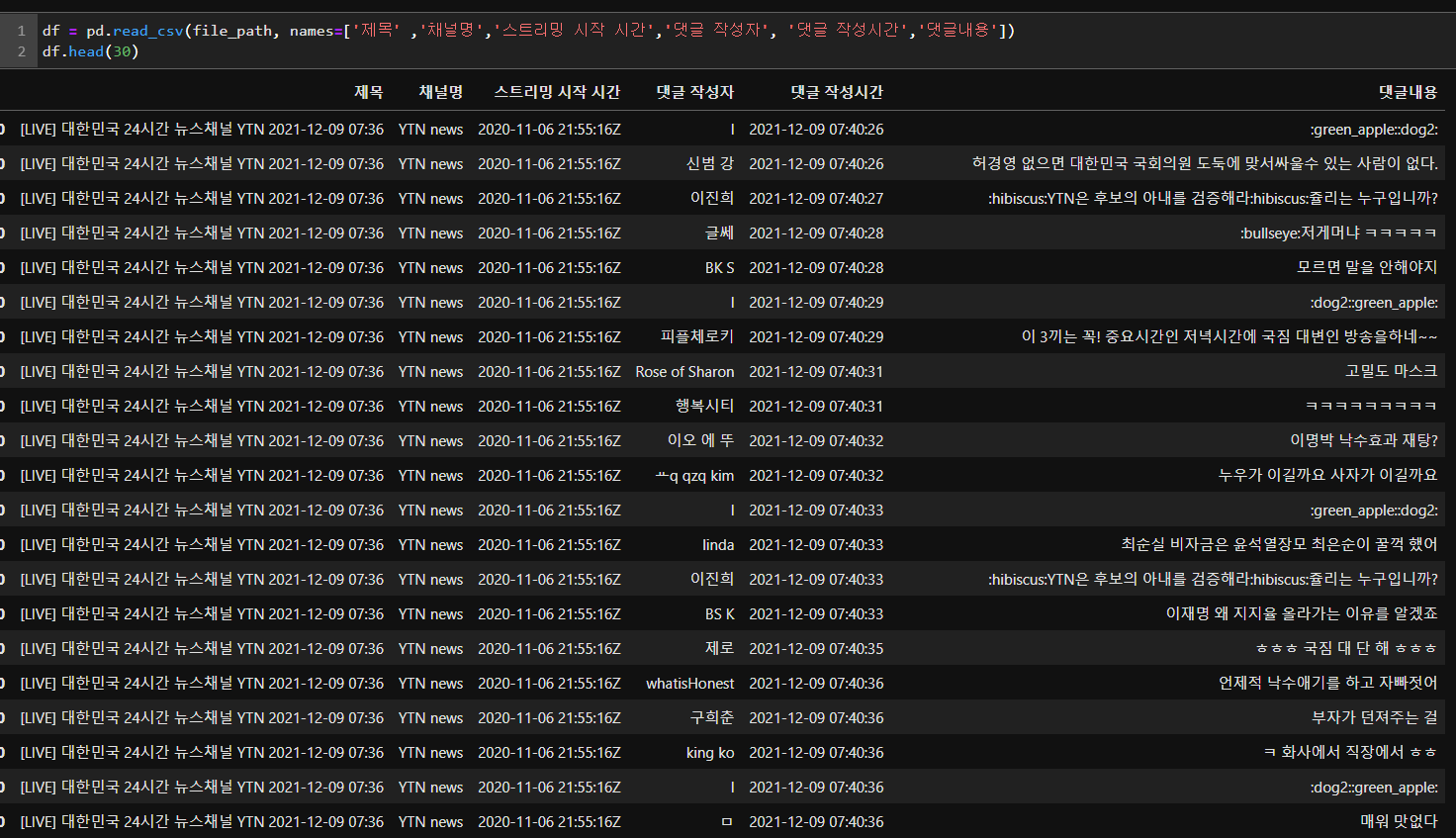Click the 댓글내용 column header
Viewport: 1456px width, 838px height.
[x=1409, y=92]
